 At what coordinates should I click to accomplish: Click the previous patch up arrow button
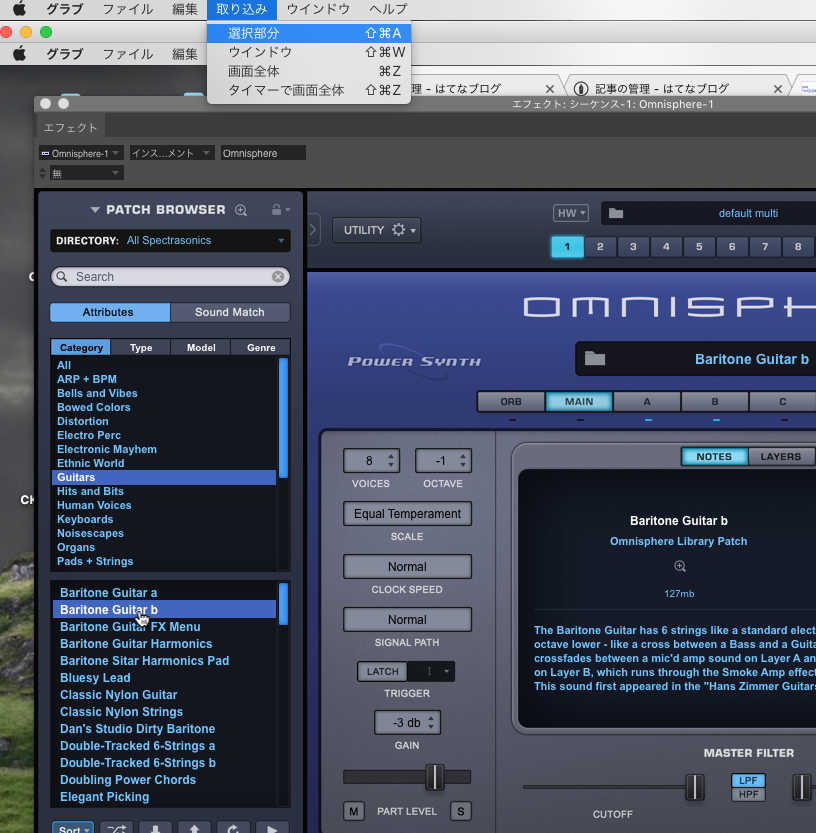click(x=194, y=828)
